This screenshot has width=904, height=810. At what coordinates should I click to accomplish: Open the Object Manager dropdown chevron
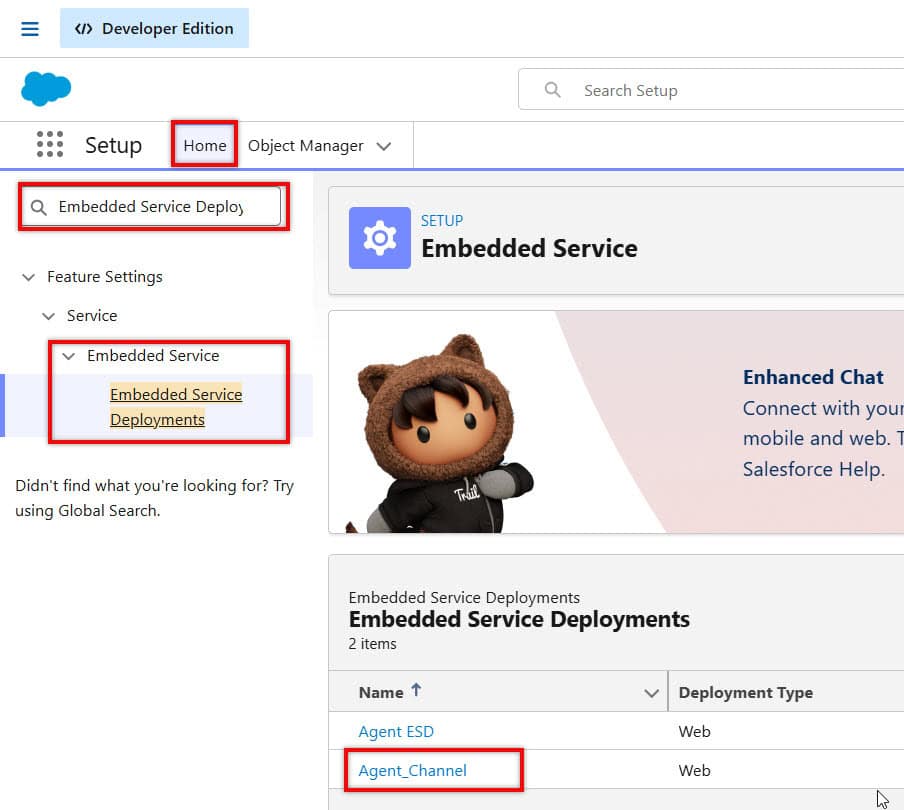click(x=384, y=146)
